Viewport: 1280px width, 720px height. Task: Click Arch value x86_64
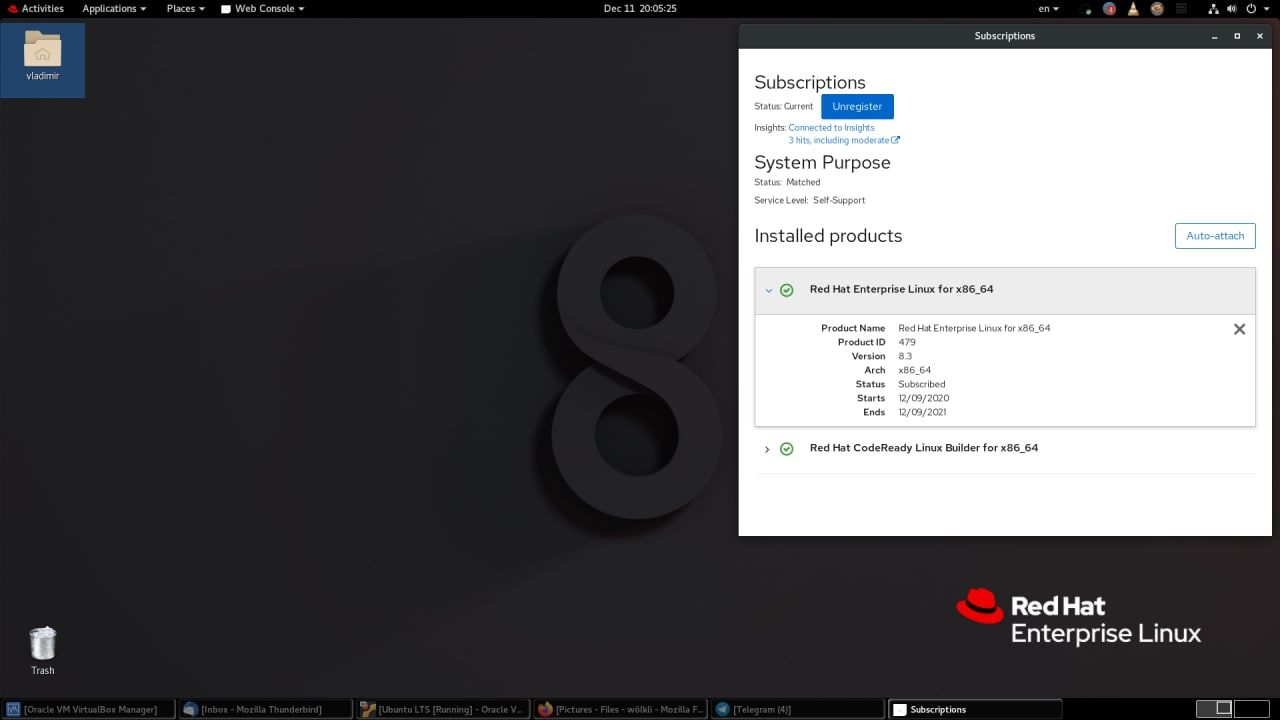click(x=915, y=370)
